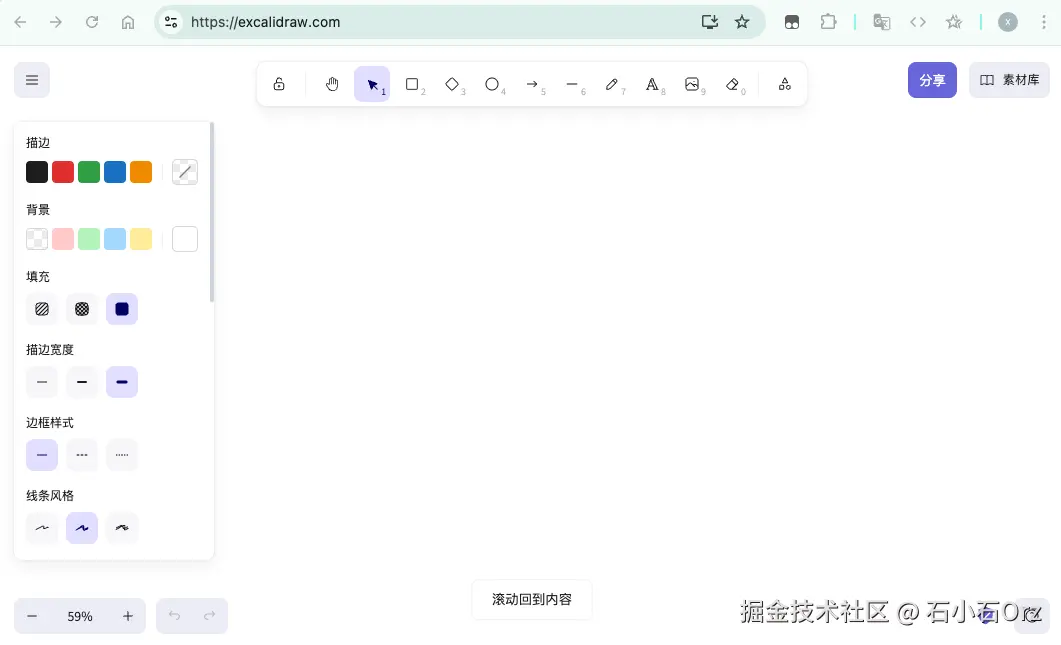
Task: Open the browser profile avatar
Action: tap(1008, 22)
